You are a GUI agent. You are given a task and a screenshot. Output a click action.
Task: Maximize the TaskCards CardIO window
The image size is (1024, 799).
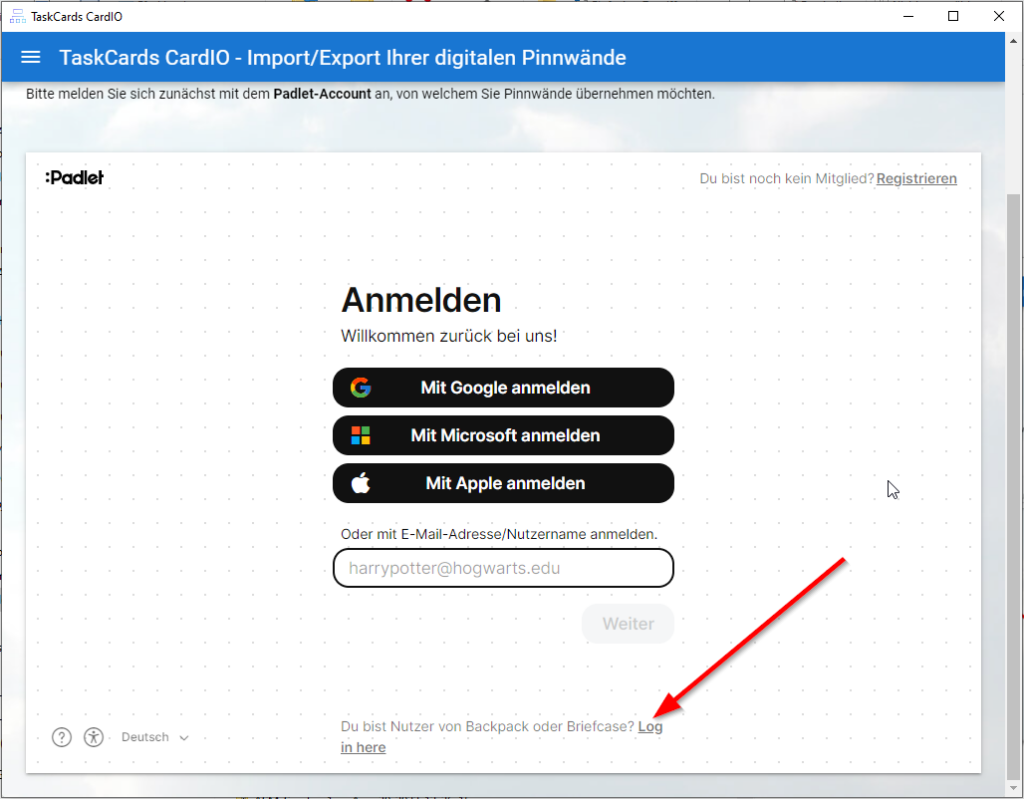(x=953, y=16)
